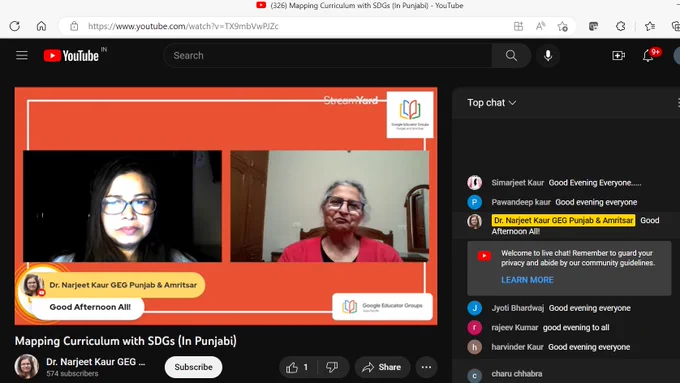Click 574 subscribers text
Image resolution: width=680 pixels, height=383 pixels.
(72, 373)
